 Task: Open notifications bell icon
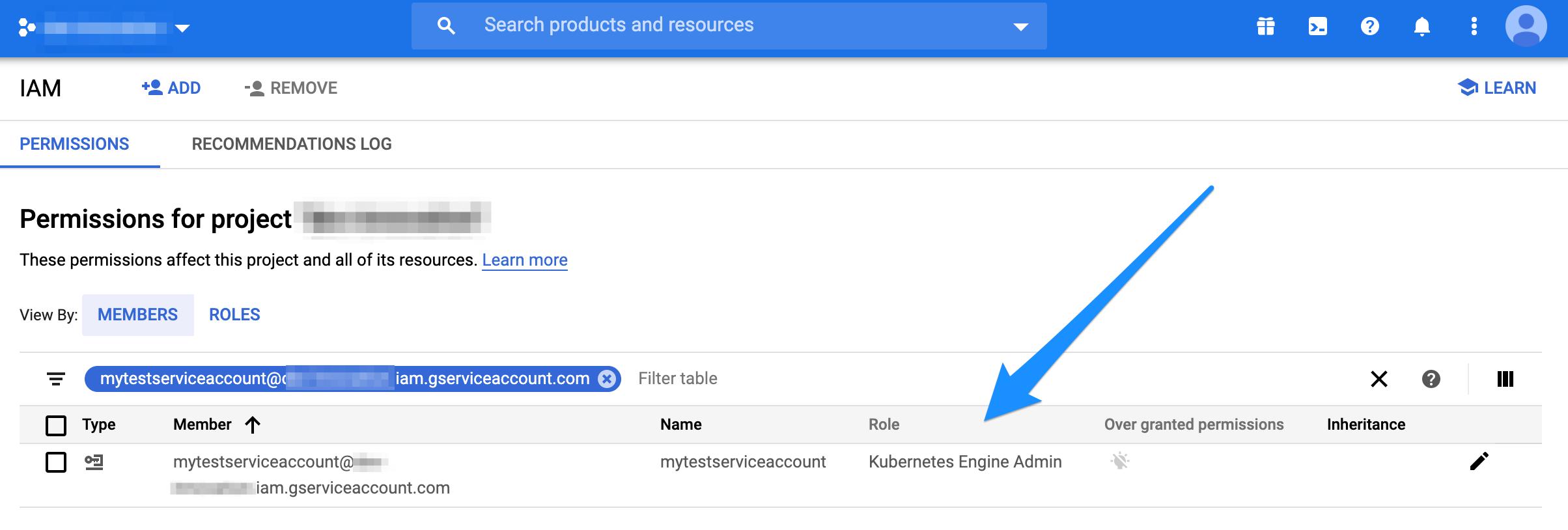pyautogui.click(x=1421, y=27)
